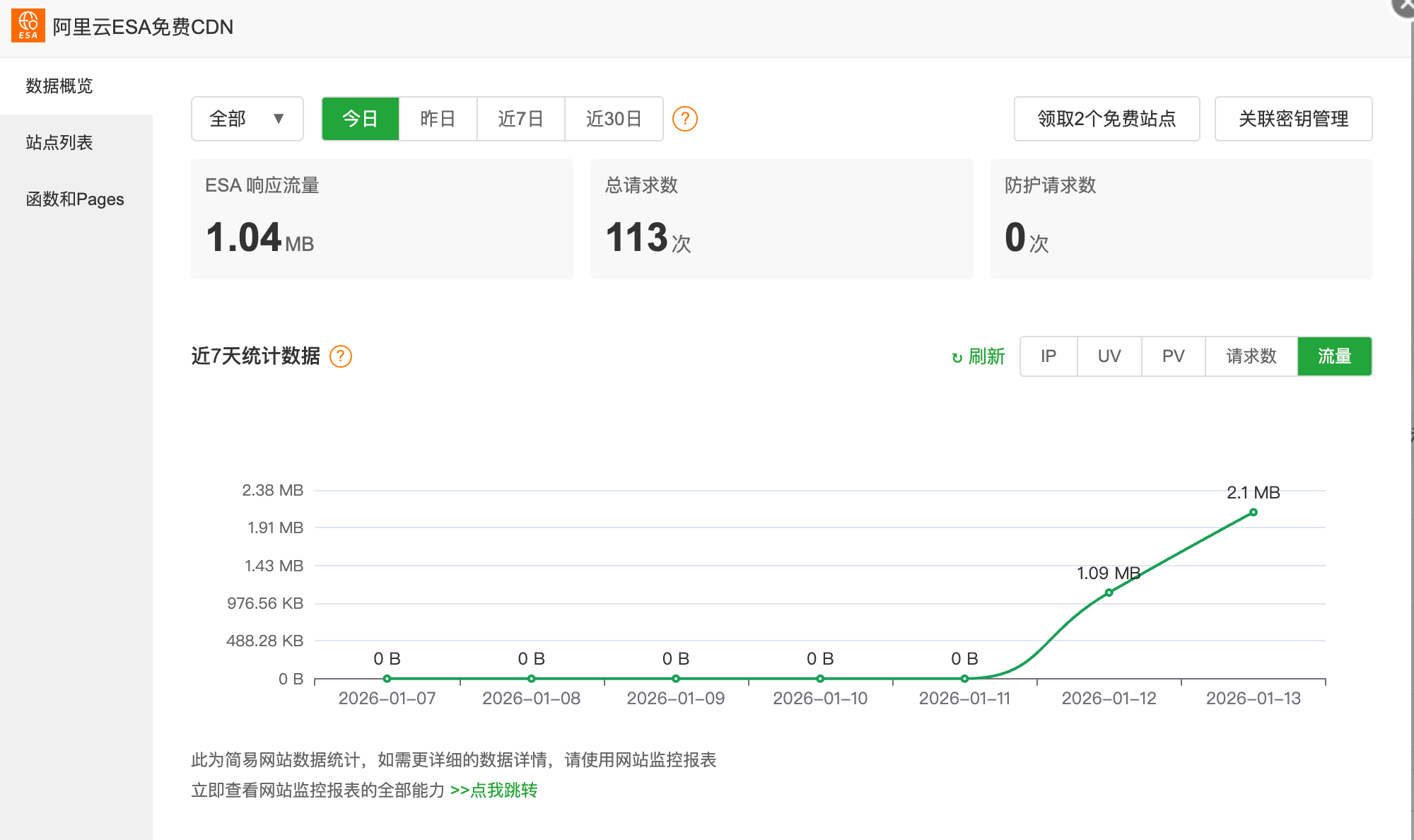Screen dimensions: 1414x840
Task: Select the 今日 time range
Action: click(x=361, y=119)
